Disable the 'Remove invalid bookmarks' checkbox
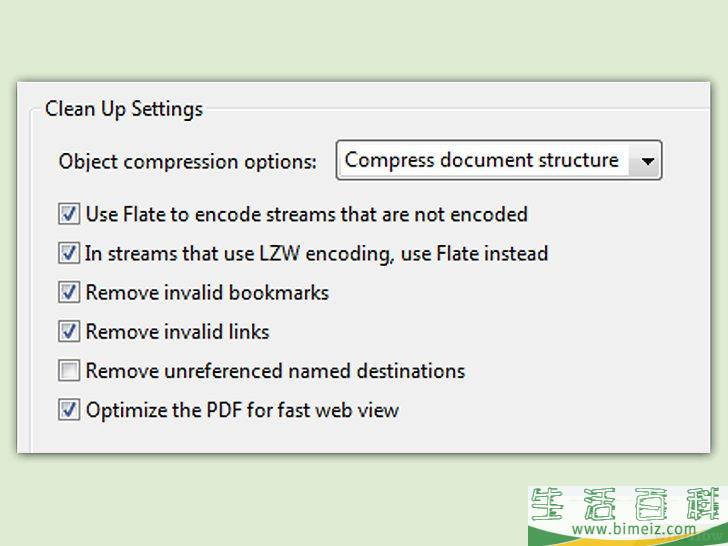This screenshot has height=546, width=728. coord(69,293)
